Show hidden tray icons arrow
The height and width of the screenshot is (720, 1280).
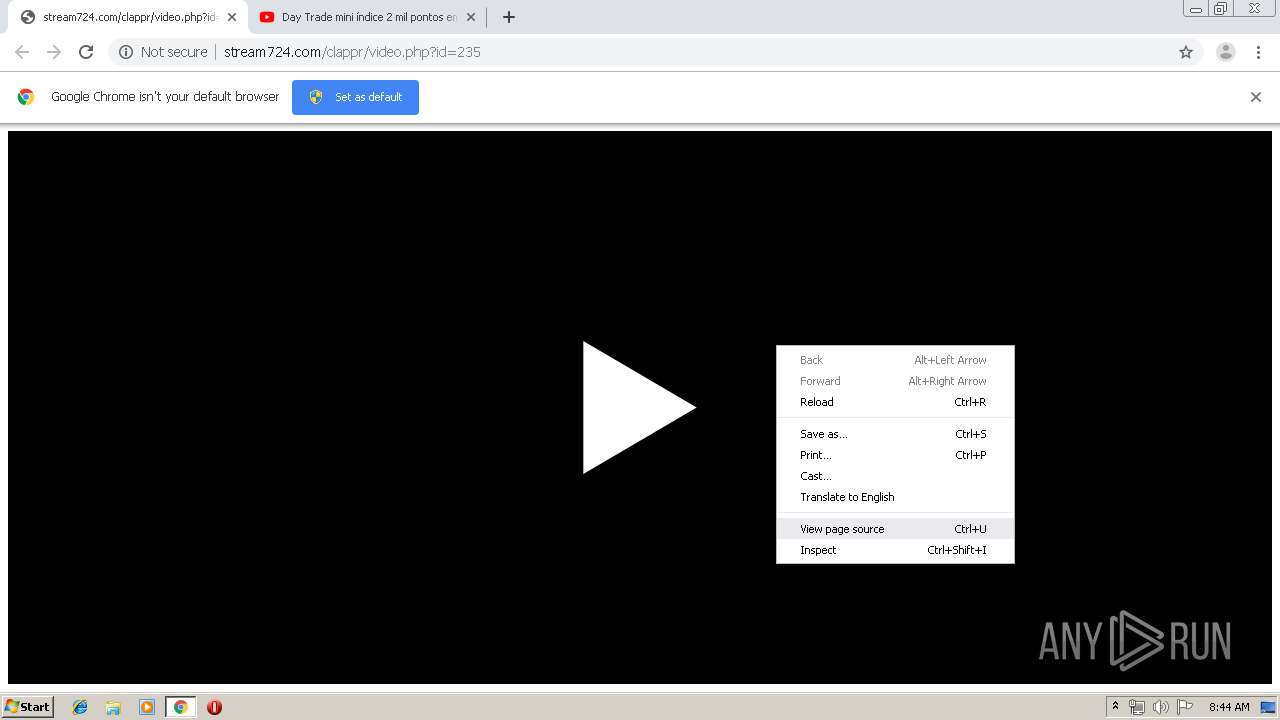tap(1116, 707)
